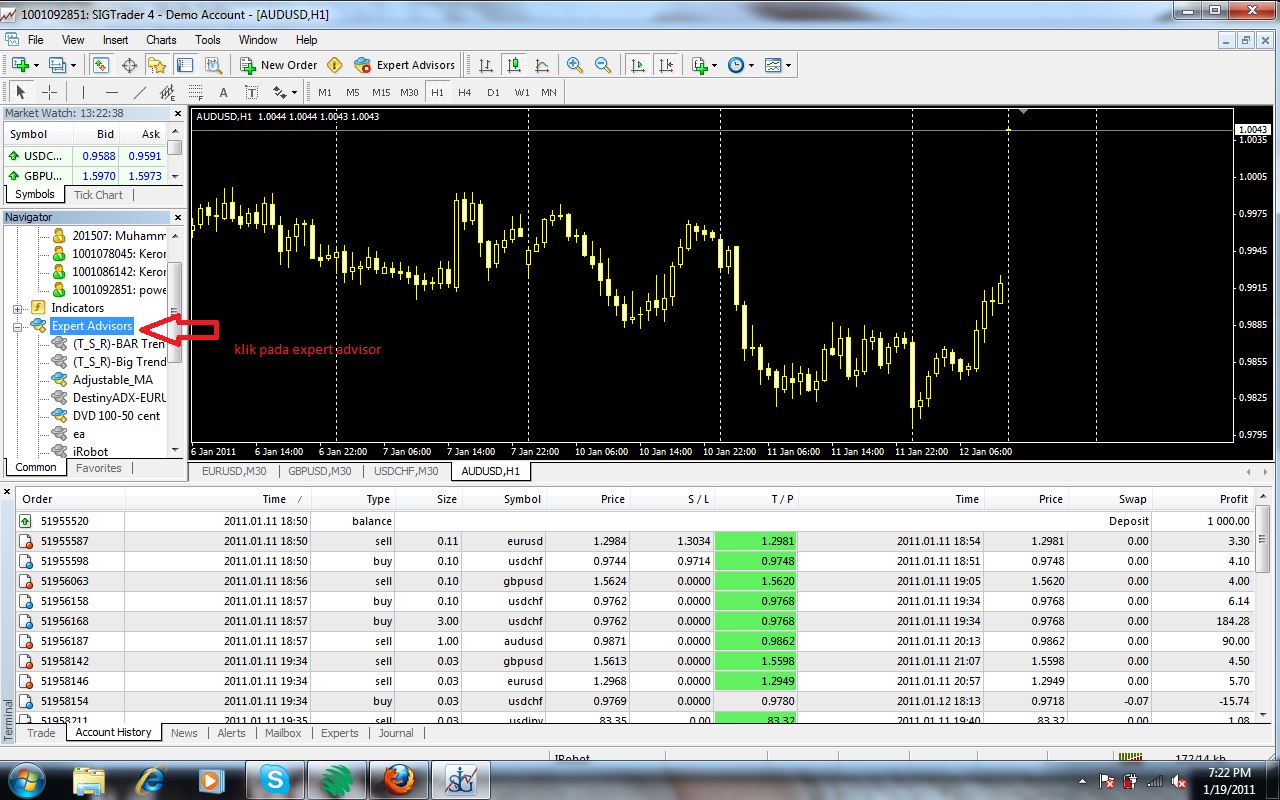Click the Periods clock icon

coord(735,65)
